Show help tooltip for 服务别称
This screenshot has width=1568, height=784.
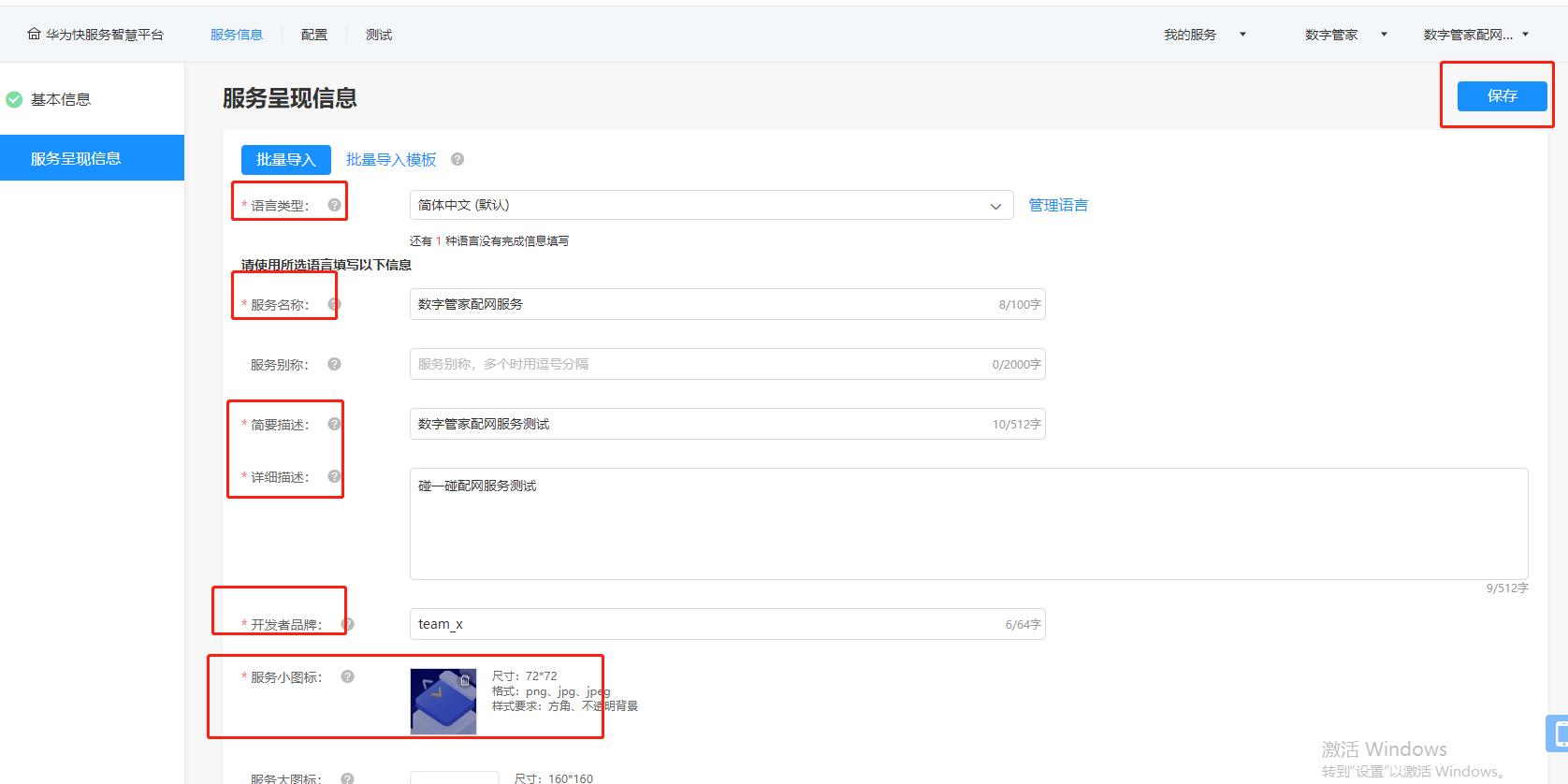coord(334,364)
